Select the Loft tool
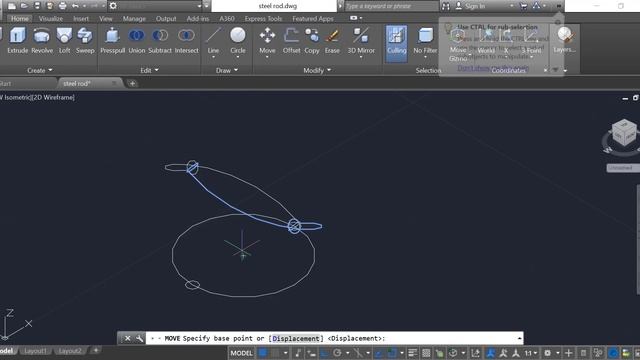 point(64,40)
